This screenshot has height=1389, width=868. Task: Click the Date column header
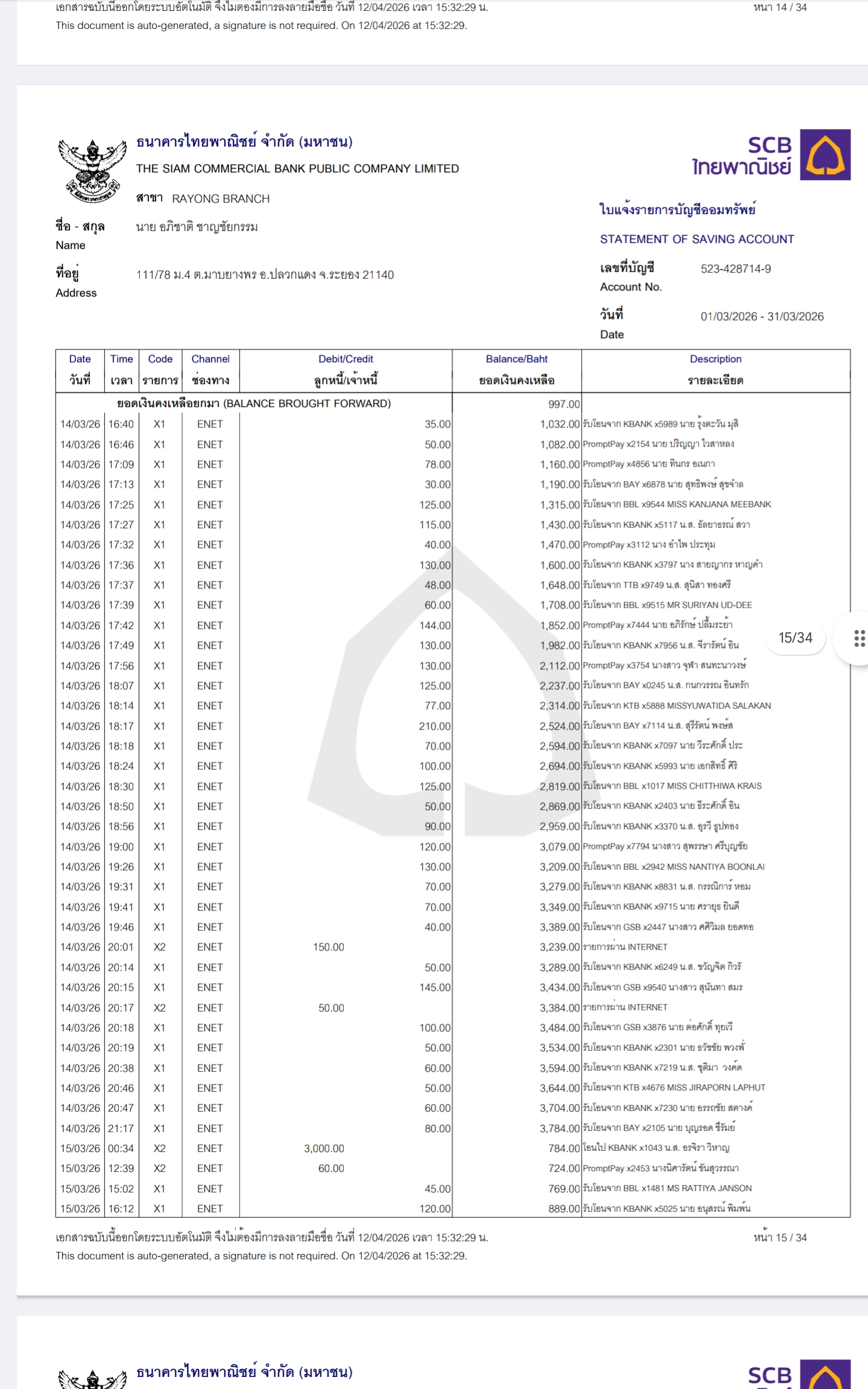point(80,370)
